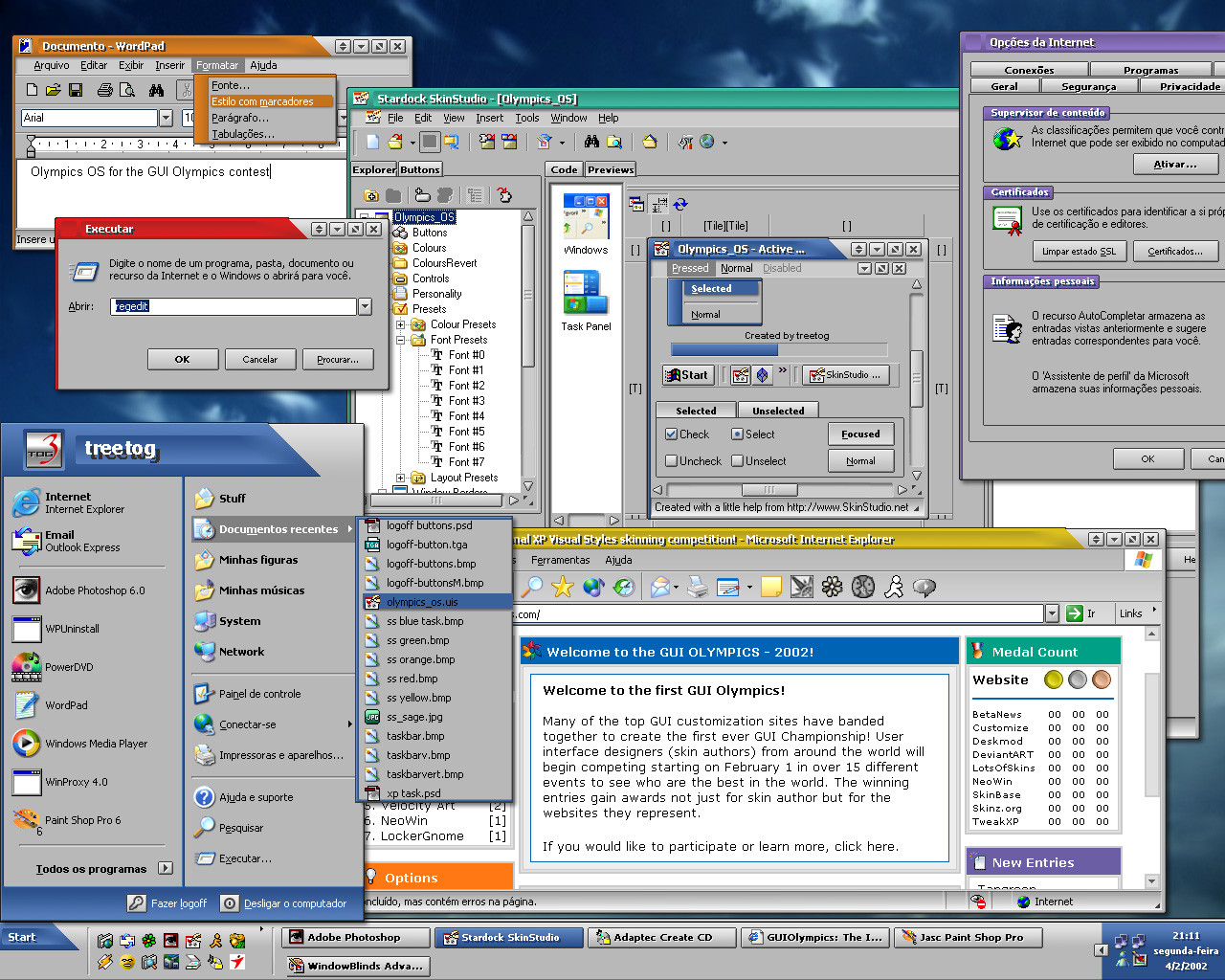
Task: Click the speech bubble messenger icon in IE toolbar
Action: point(924,587)
